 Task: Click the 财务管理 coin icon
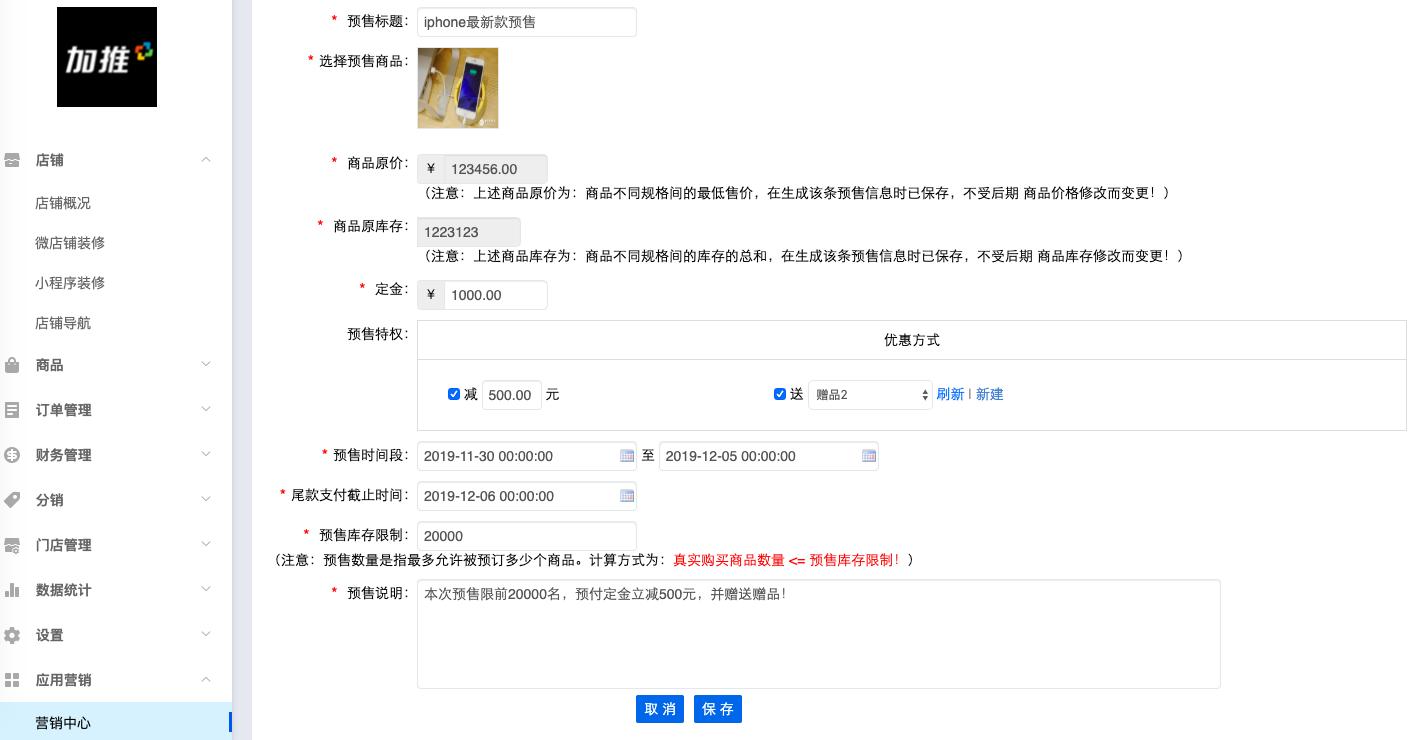[13, 455]
